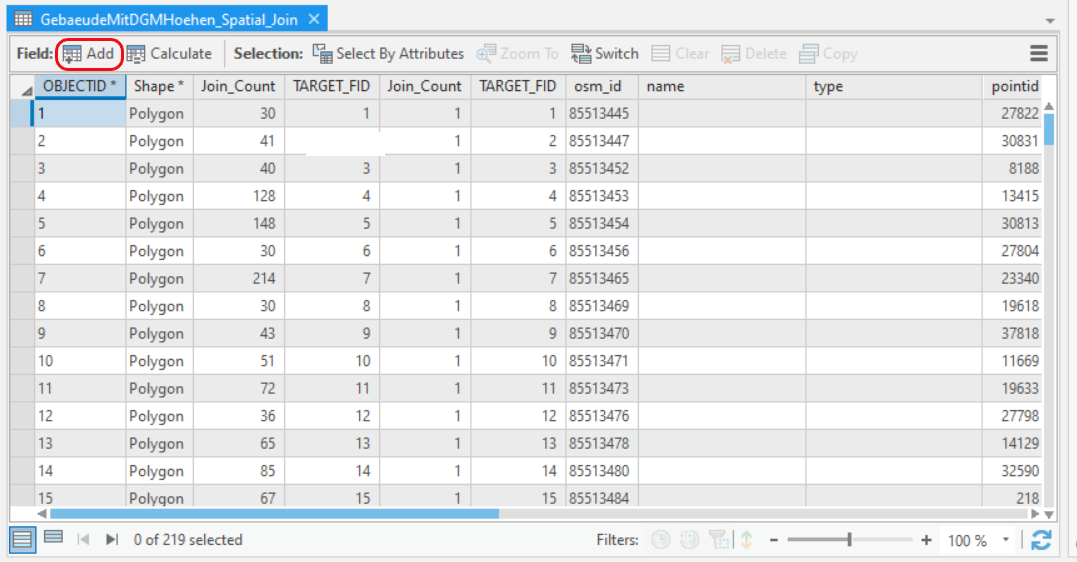Select the first TARGET_FID column header
The image size is (1077, 562).
[x=332, y=87]
